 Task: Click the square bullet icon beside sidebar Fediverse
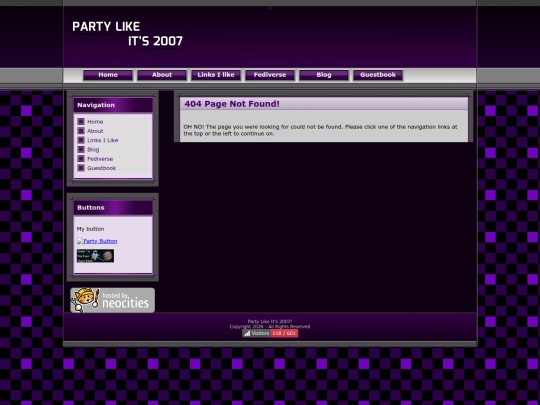pos(81,159)
